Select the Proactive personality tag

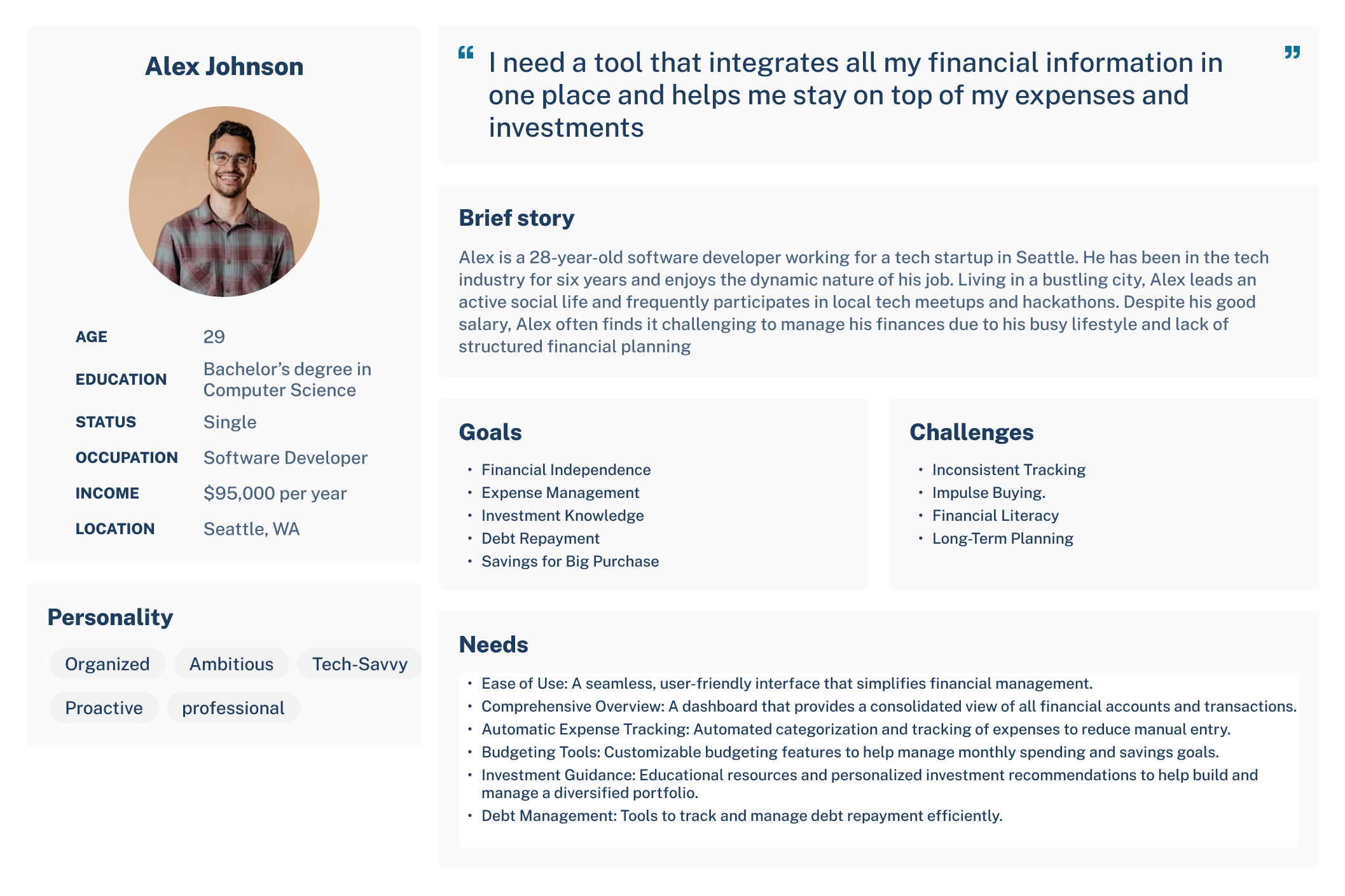click(x=104, y=708)
